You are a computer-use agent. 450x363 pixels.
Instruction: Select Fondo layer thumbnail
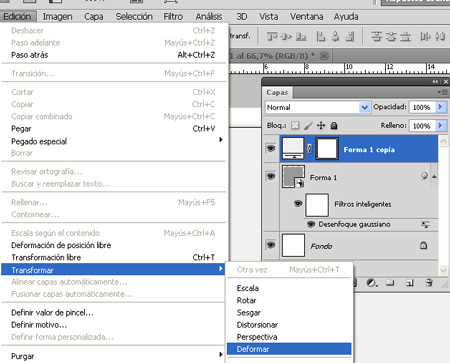(x=293, y=245)
